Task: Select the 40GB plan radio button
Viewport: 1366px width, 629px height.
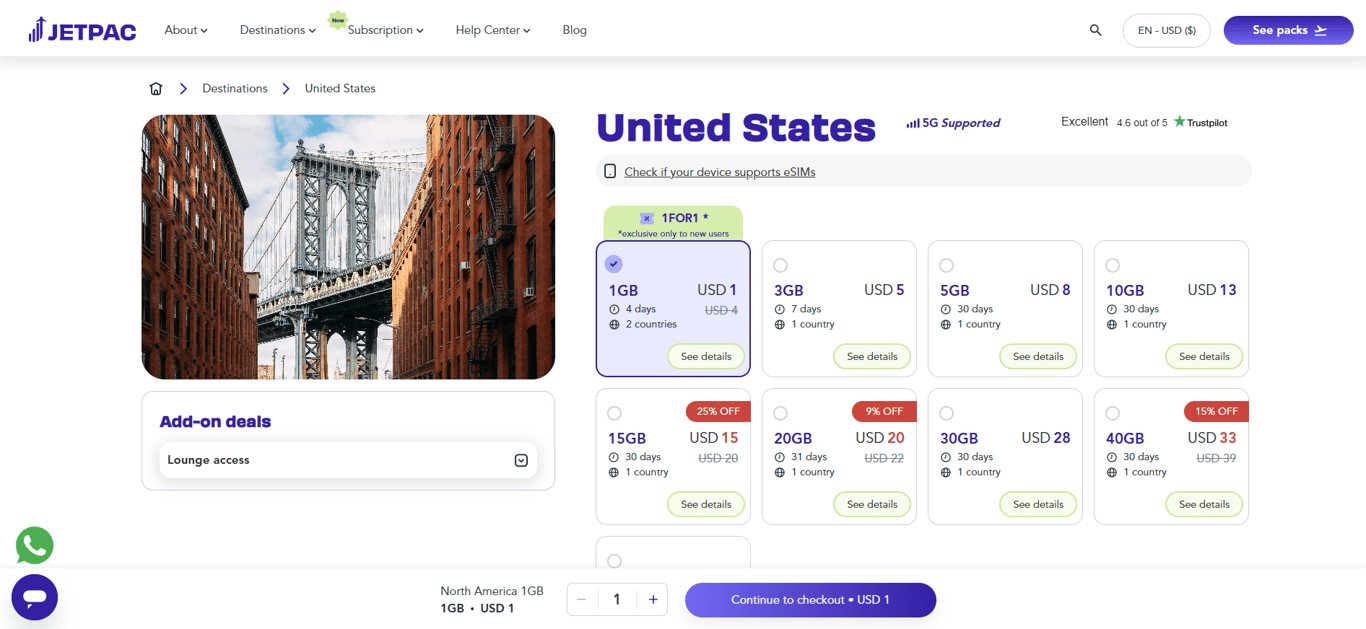Action: (x=1112, y=413)
